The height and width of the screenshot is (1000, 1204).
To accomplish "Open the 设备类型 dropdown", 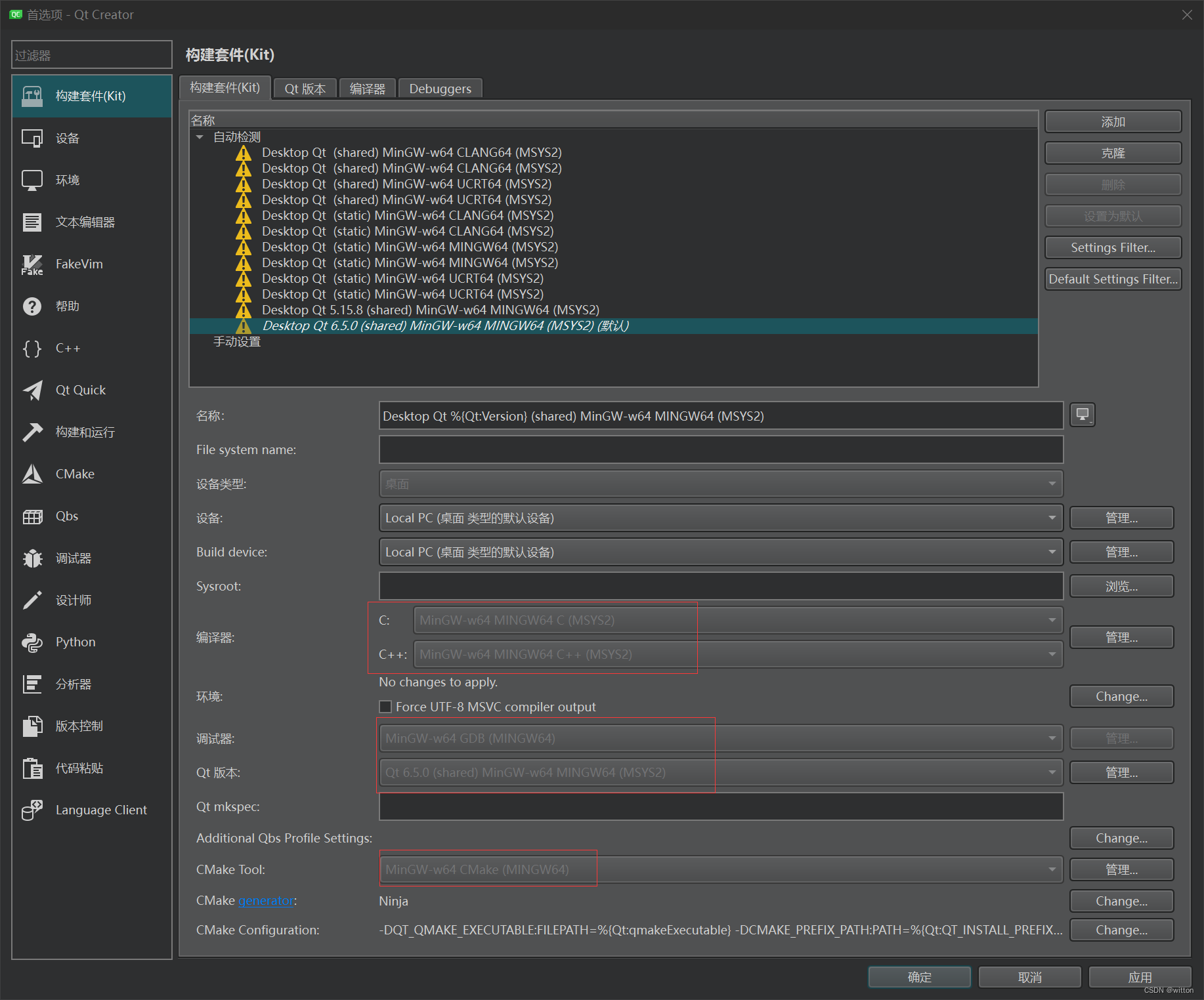I will point(721,484).
